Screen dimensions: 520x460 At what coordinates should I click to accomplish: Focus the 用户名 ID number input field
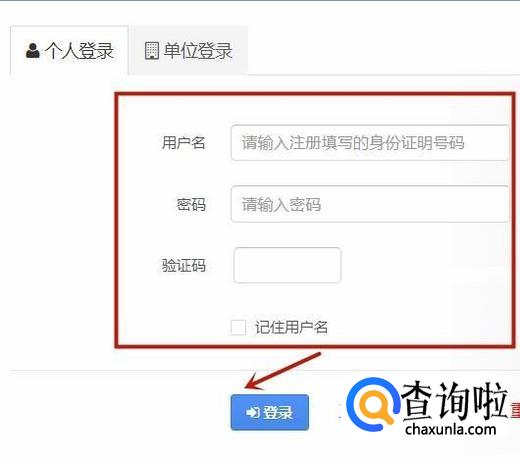coord(370,143)
